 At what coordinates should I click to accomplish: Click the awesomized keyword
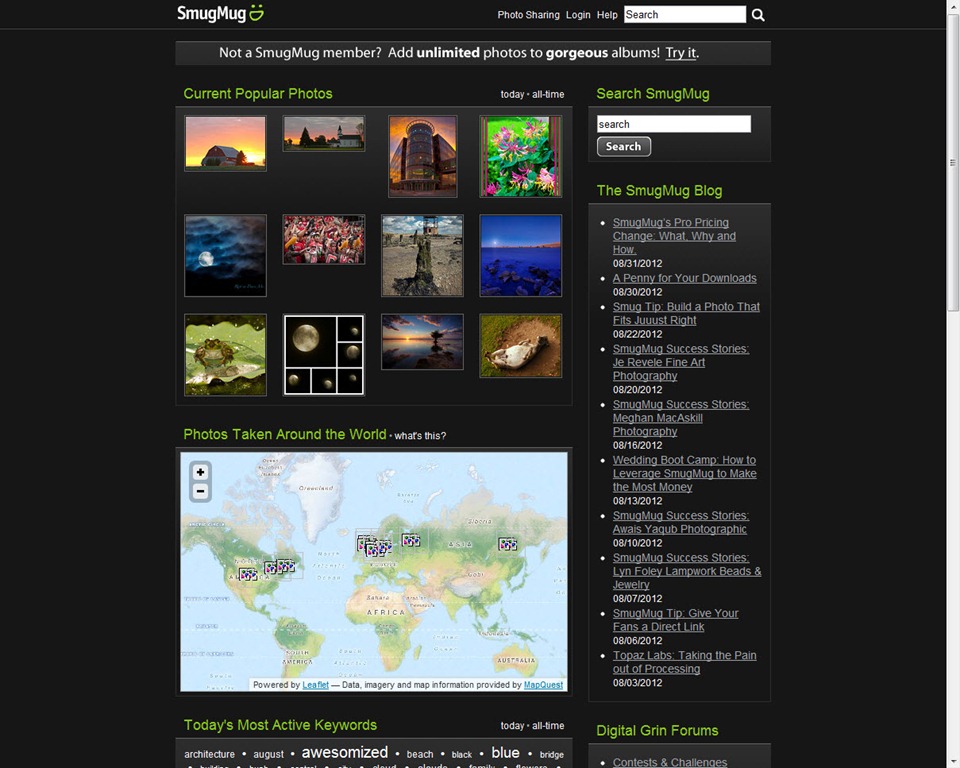345,753
